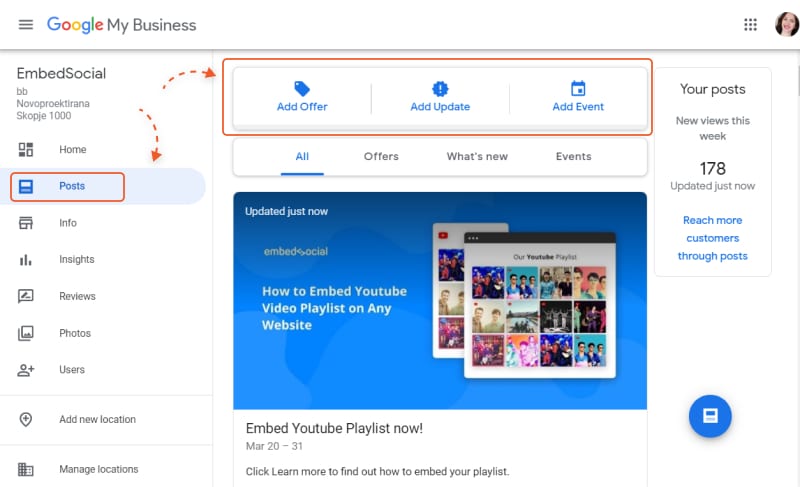Click the Add Offer tag icon
The width and height of the screenshot is (800, 487).
pos(302,88)
